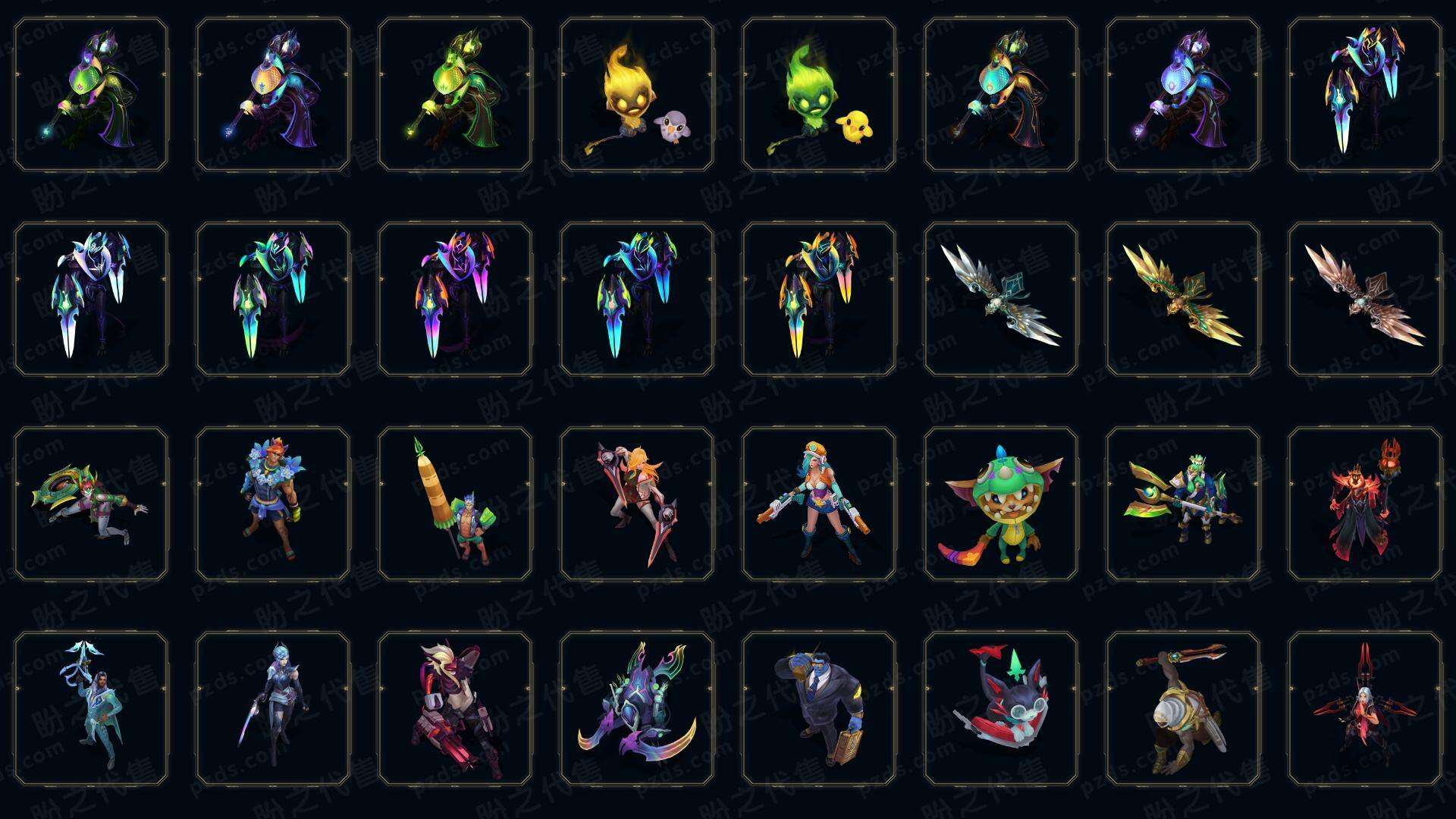Pick the purple scythe-armed creature skin
Viewport: 1456px width, 819px height.
[x=637, y=708]
